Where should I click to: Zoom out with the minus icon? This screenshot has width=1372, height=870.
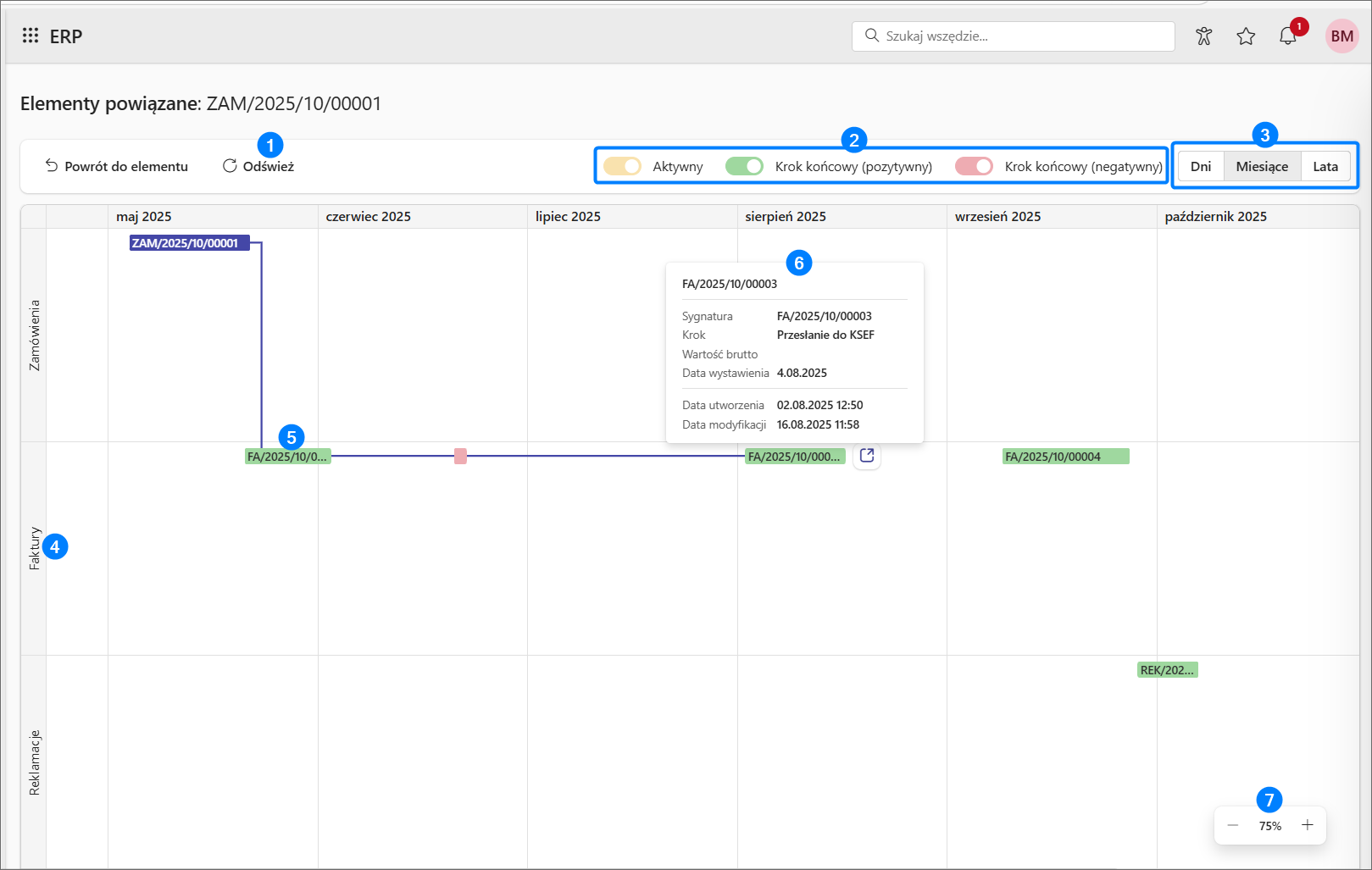pos(1233,826)
